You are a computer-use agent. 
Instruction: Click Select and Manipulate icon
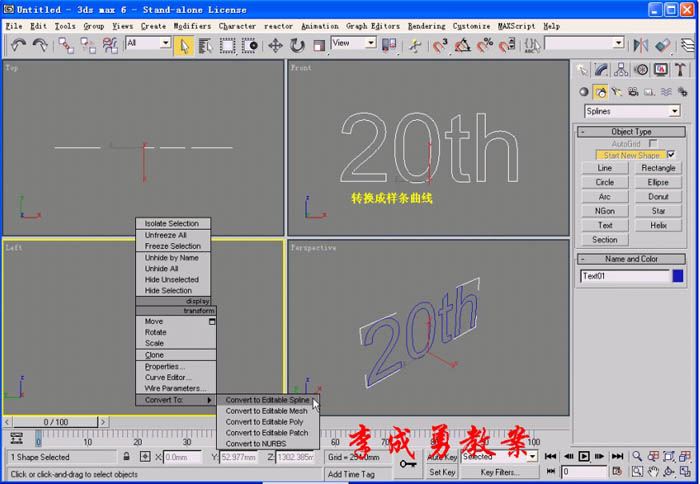[x=415, y=46]
